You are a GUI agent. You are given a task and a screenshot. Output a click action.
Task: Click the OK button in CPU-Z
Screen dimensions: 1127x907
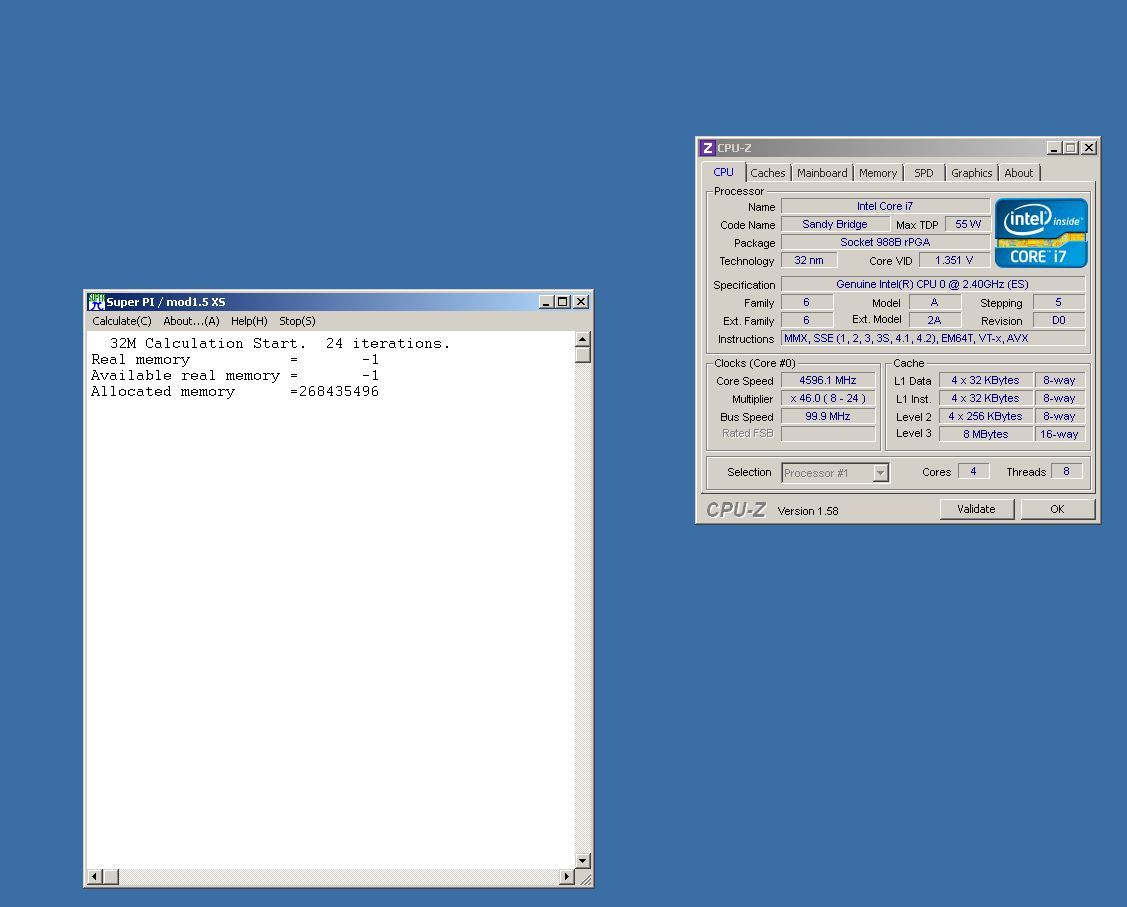1057,509
